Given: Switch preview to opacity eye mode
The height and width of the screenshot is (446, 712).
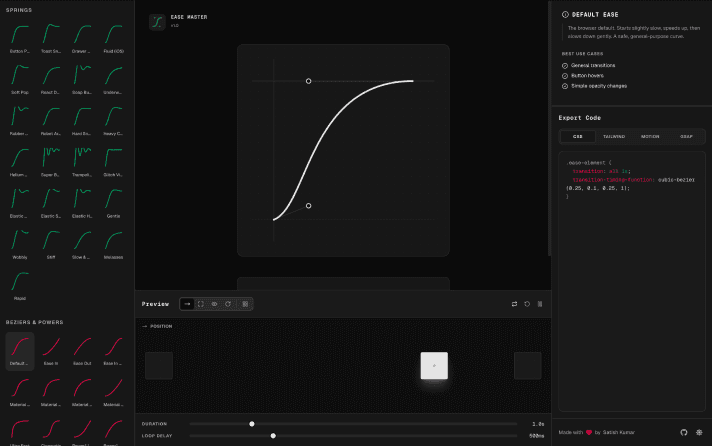Looking at the screenshot, I should point(214,304).
